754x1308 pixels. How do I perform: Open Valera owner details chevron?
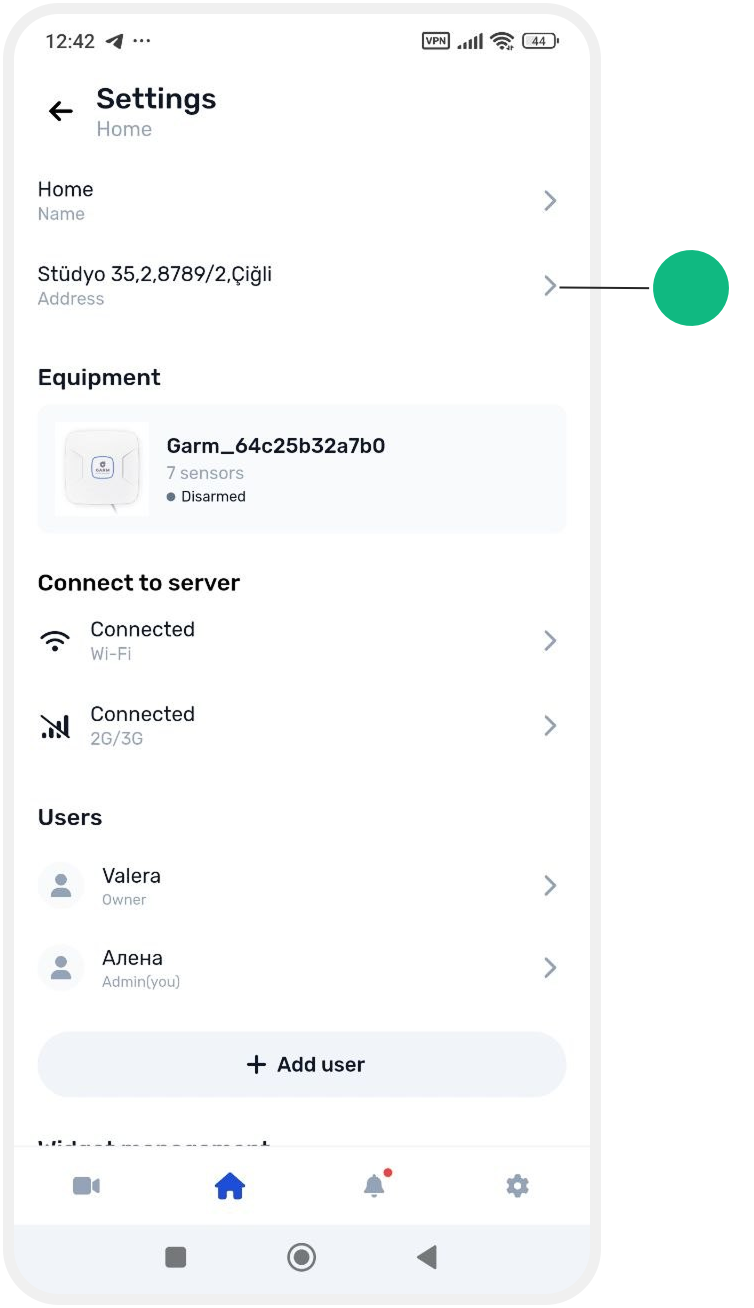(550, 885)
